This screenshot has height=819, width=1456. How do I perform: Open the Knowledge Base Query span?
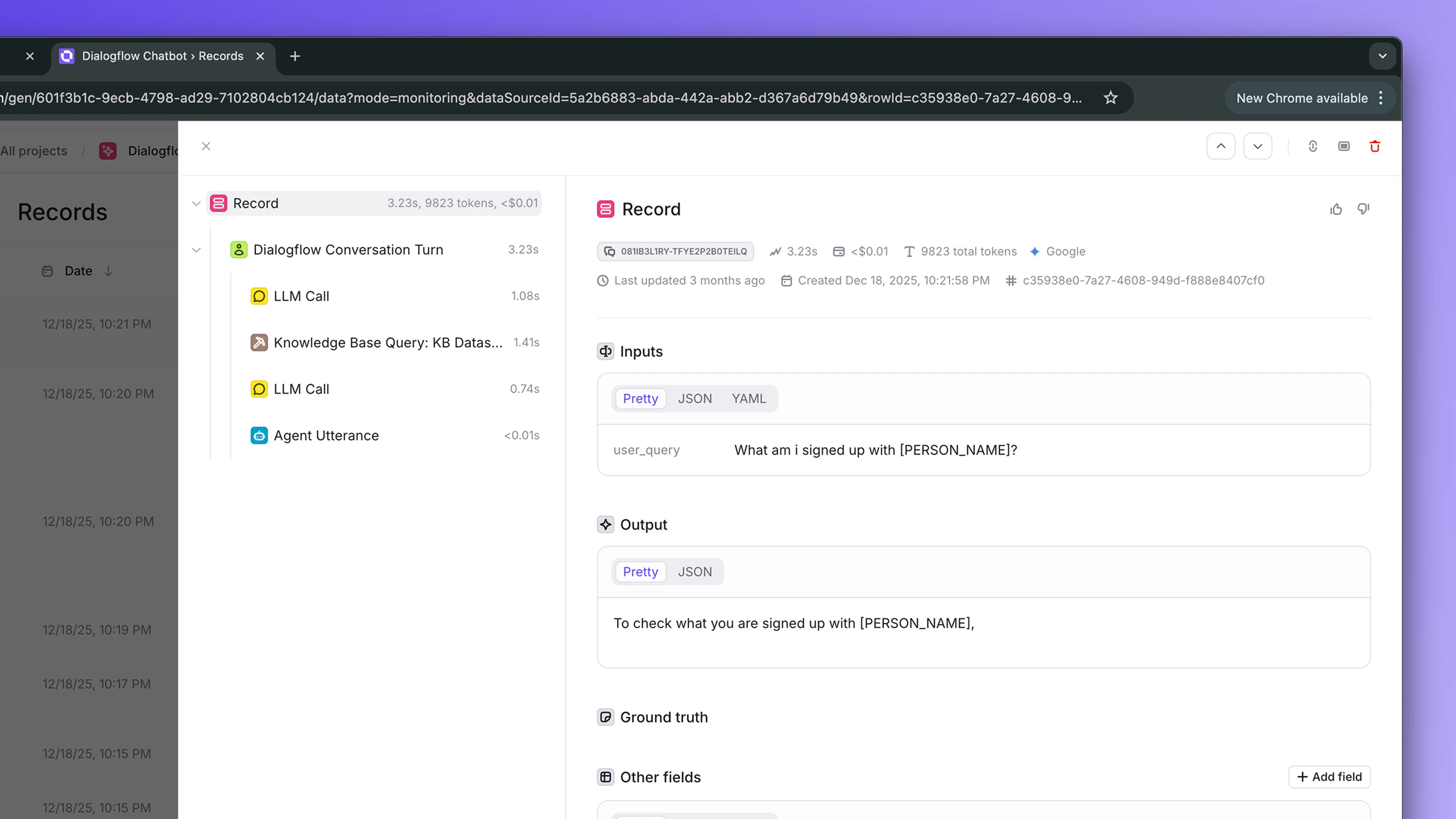coord(394,343)
